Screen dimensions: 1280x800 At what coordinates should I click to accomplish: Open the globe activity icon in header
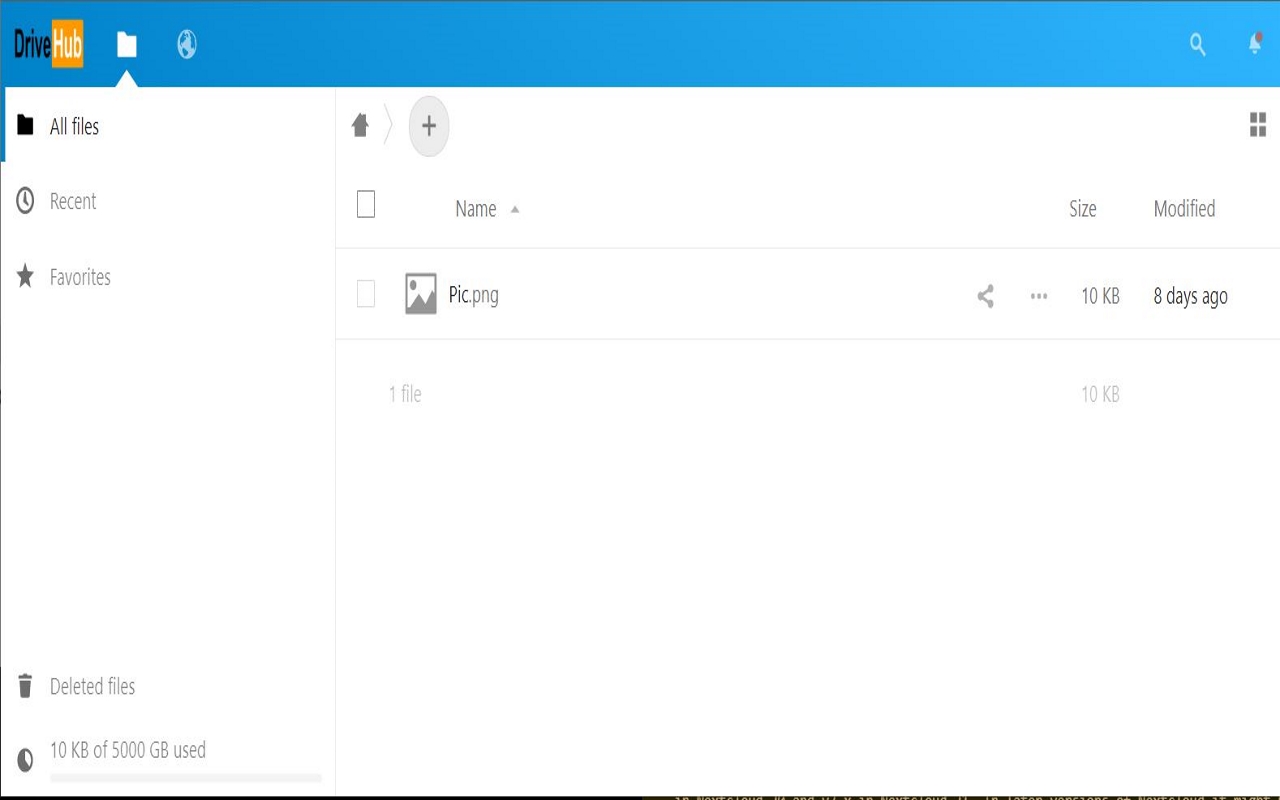click(x=187, y=44)
